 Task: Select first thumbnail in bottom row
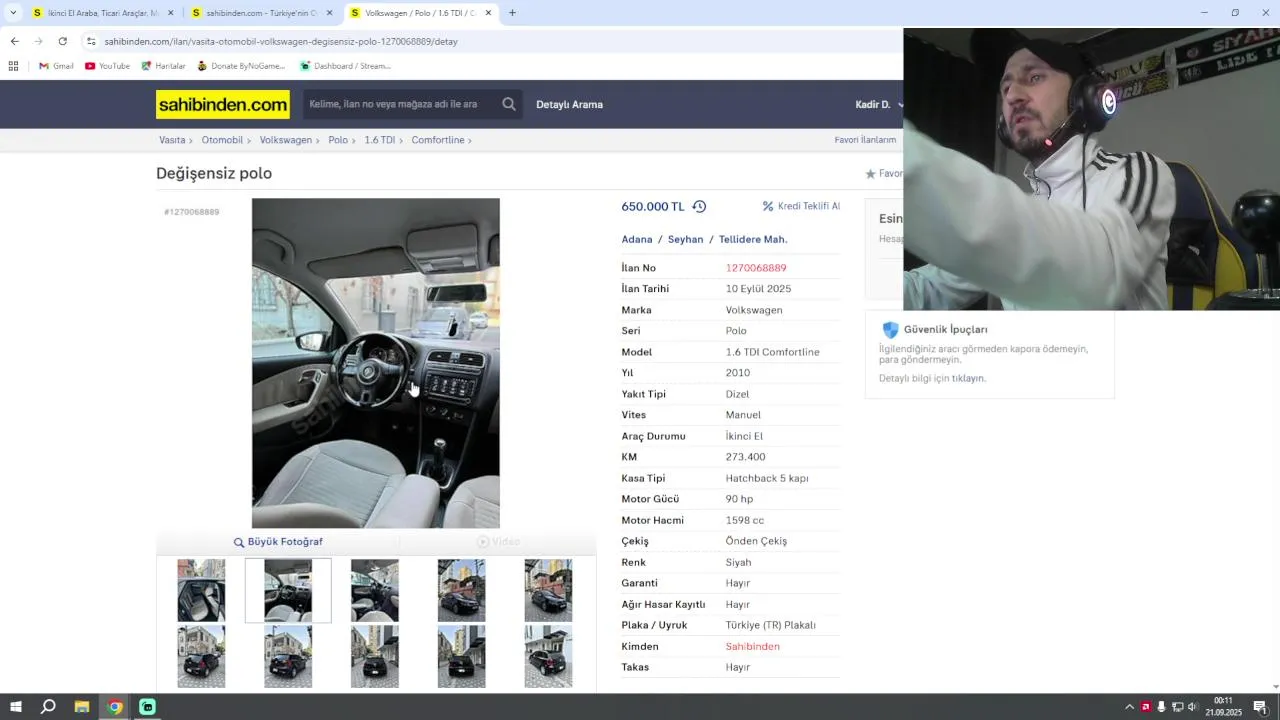(x=201, y=656)
